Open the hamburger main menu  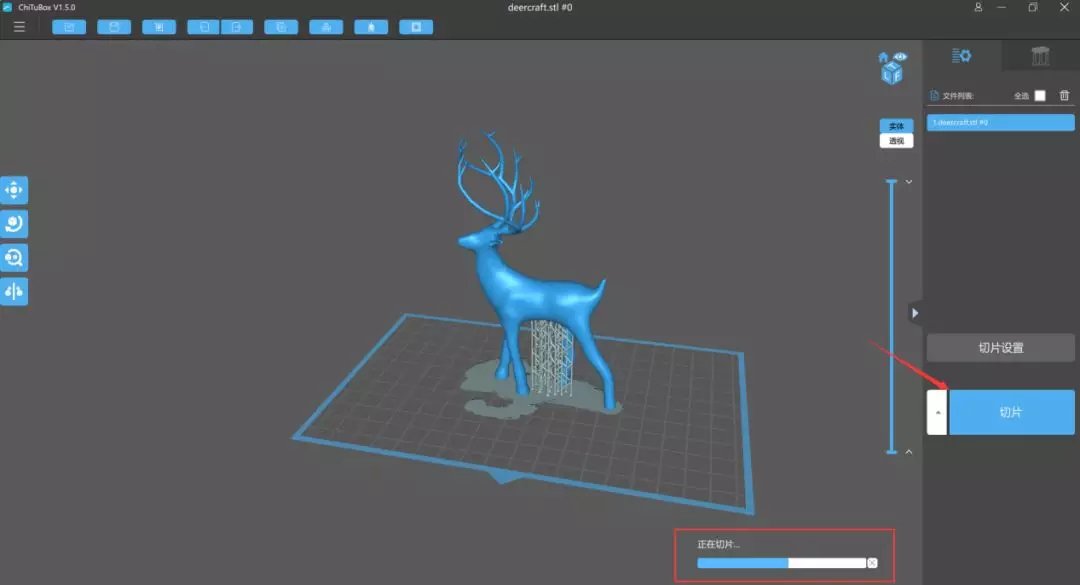(19, 27)
